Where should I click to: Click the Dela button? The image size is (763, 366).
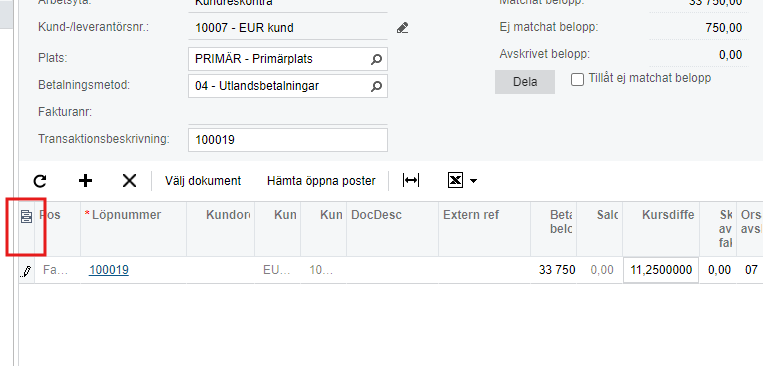click(x=525, y=82)
